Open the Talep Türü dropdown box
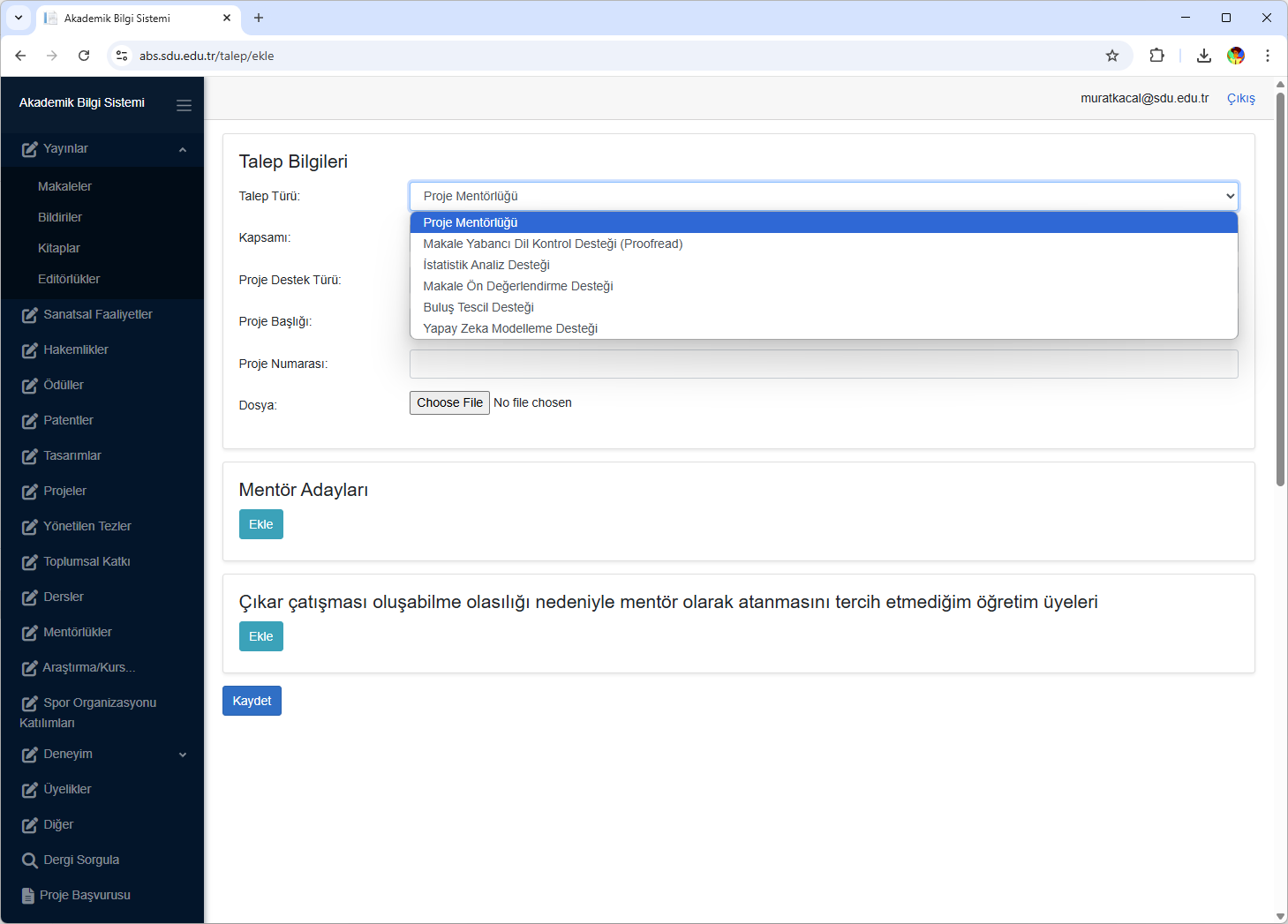Image resolution: width=1288 pixels, height=924 pixels. point(823,196)
